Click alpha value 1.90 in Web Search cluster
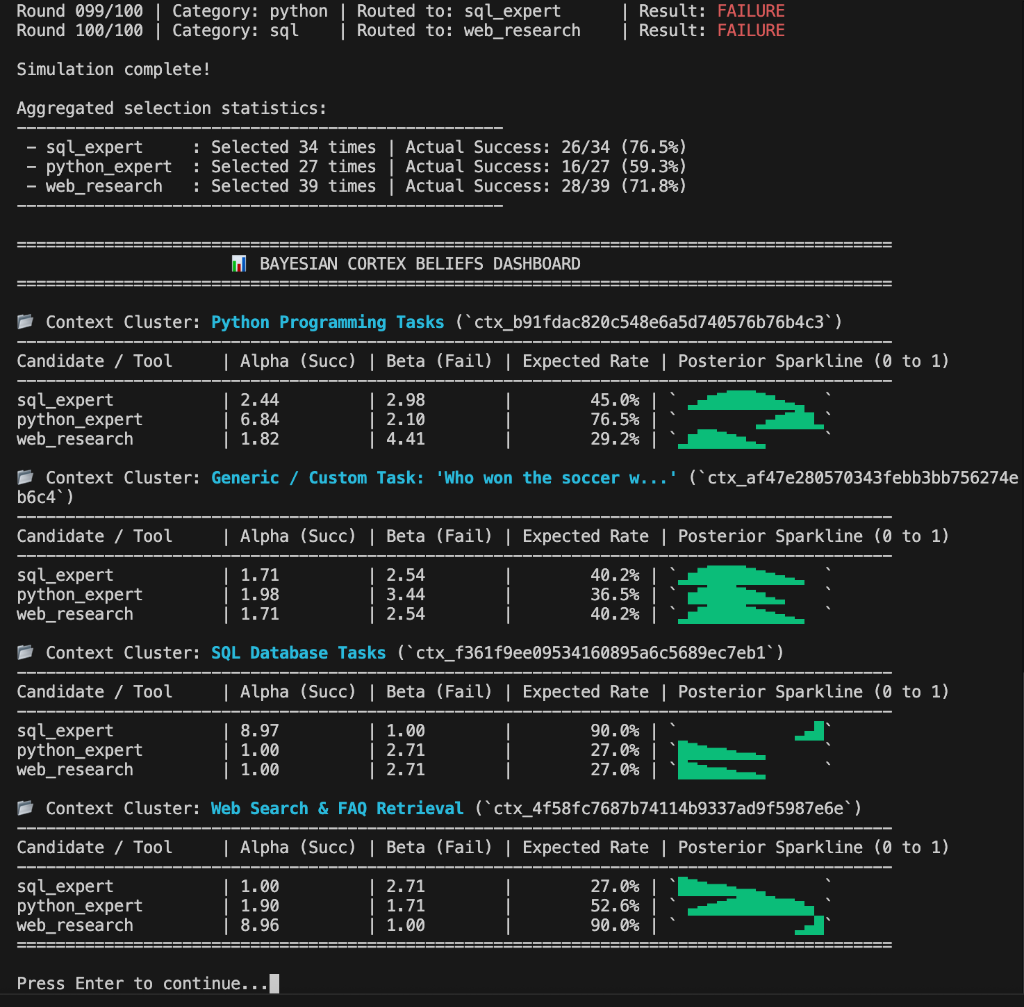The width and height of the screenshot is (1024, 1007). pos(259,906)
